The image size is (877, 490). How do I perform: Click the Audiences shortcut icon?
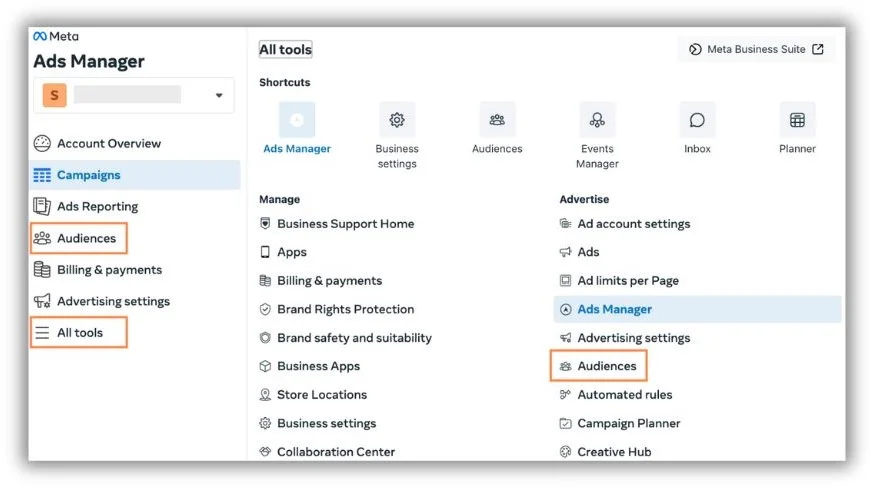pyautogui.click(x=497, y=120)
